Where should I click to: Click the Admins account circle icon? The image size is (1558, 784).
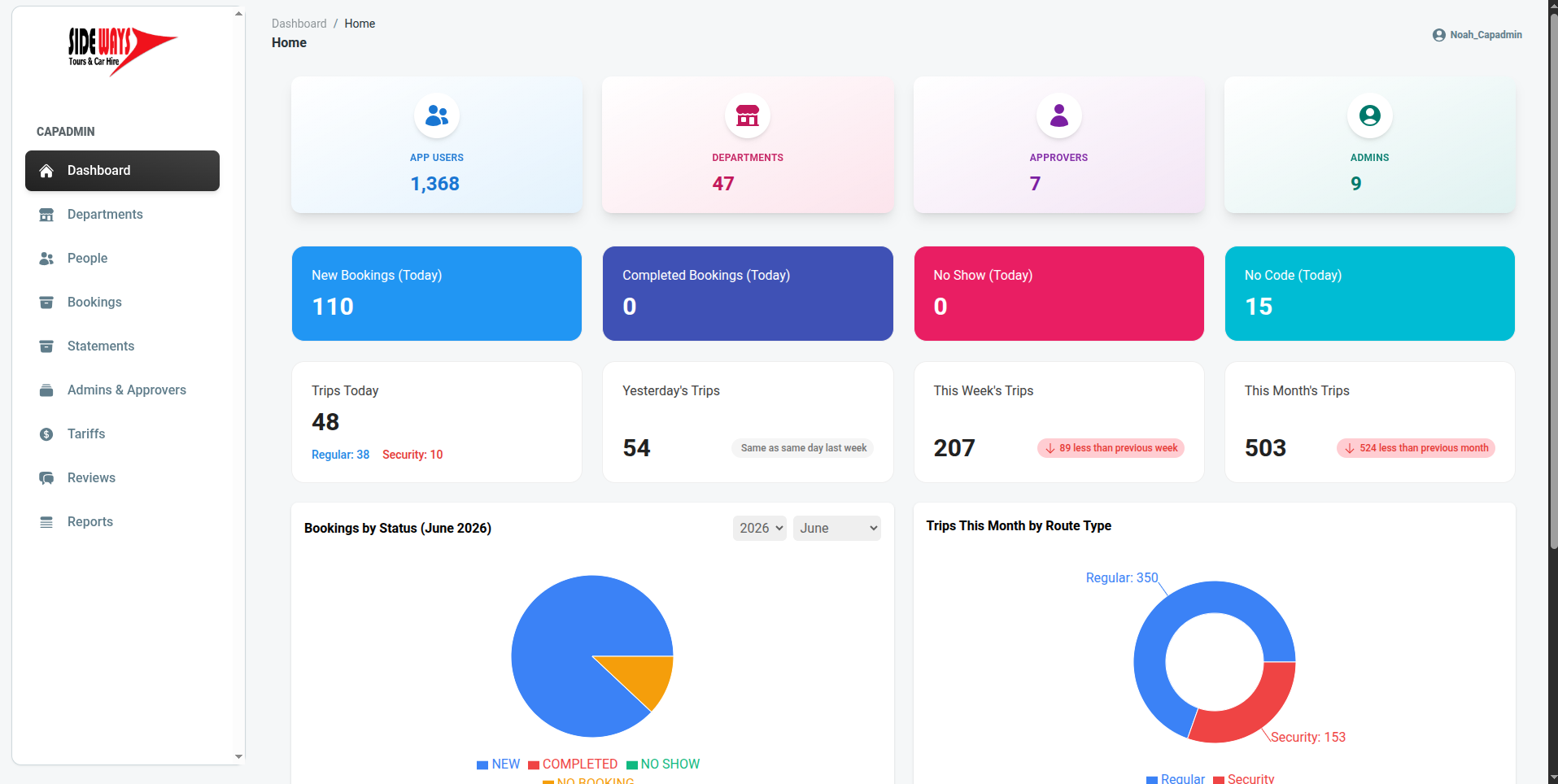[1370, 115]
